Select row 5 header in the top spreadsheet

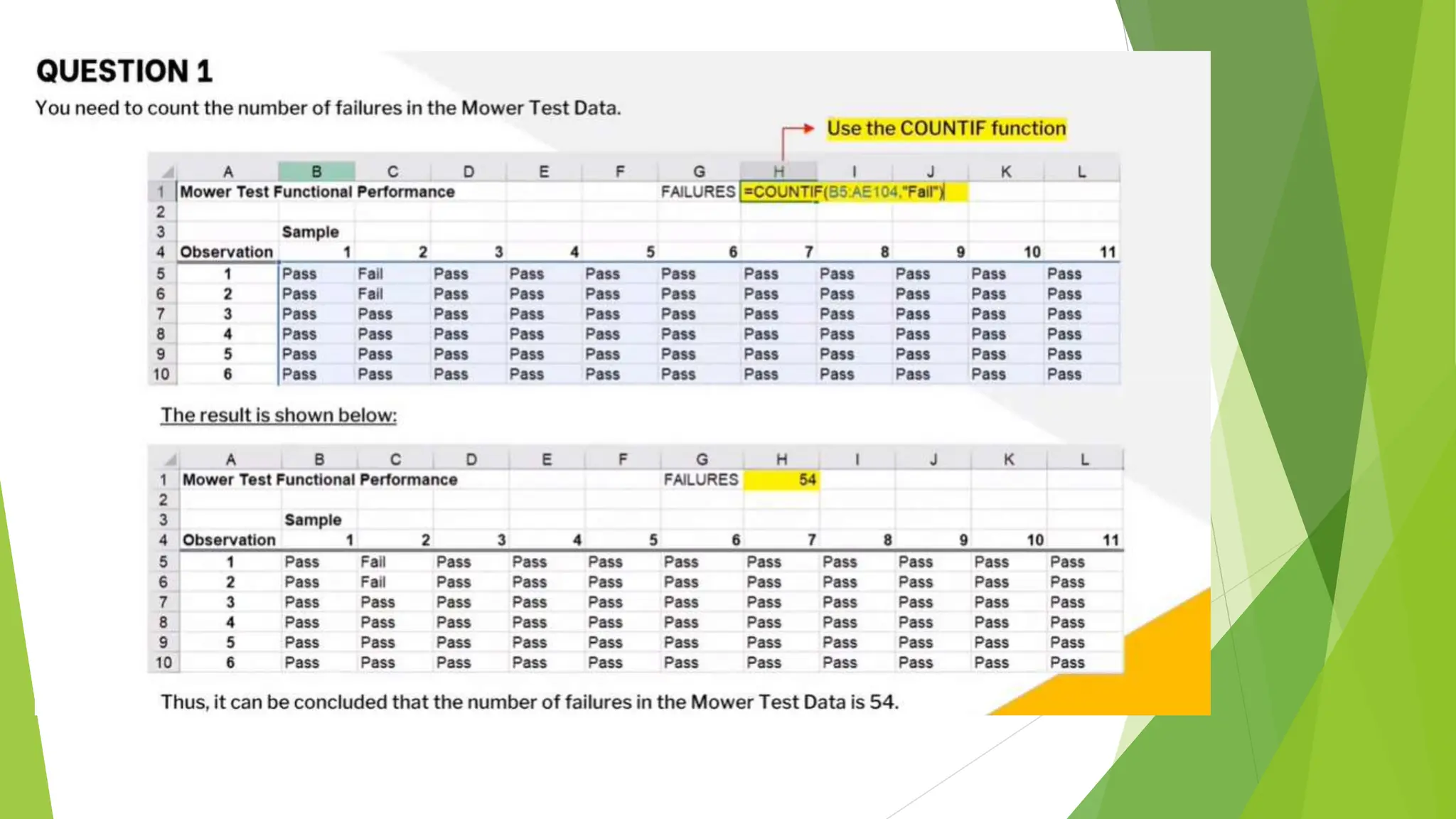pyautogui.click(x=161, y=274)
